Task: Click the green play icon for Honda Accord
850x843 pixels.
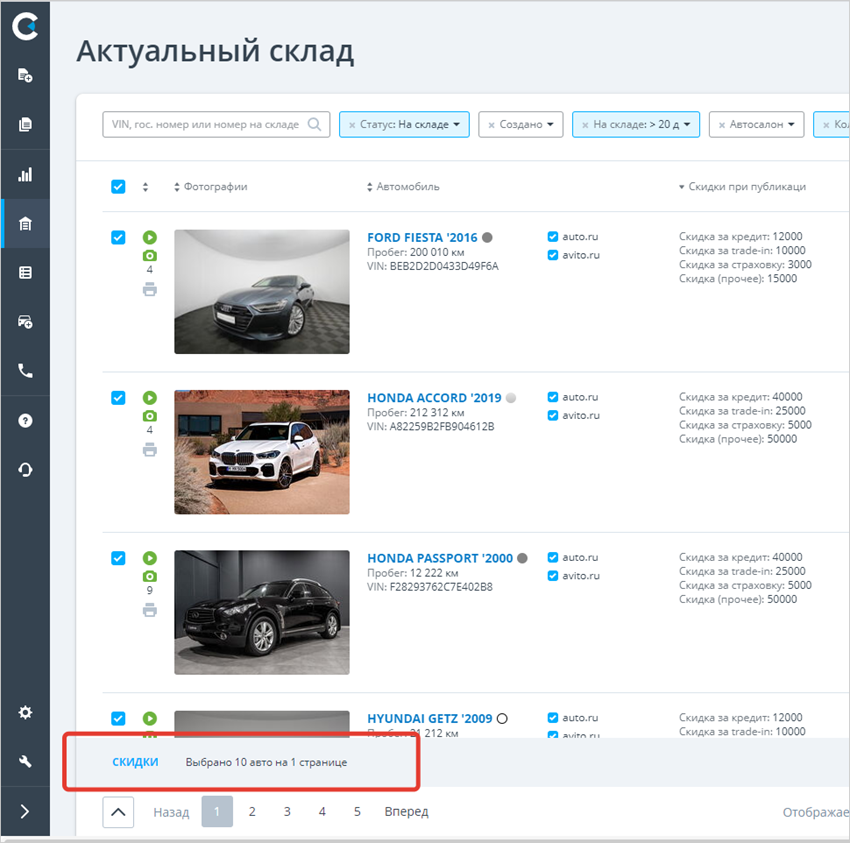Action: pos(150,398)
